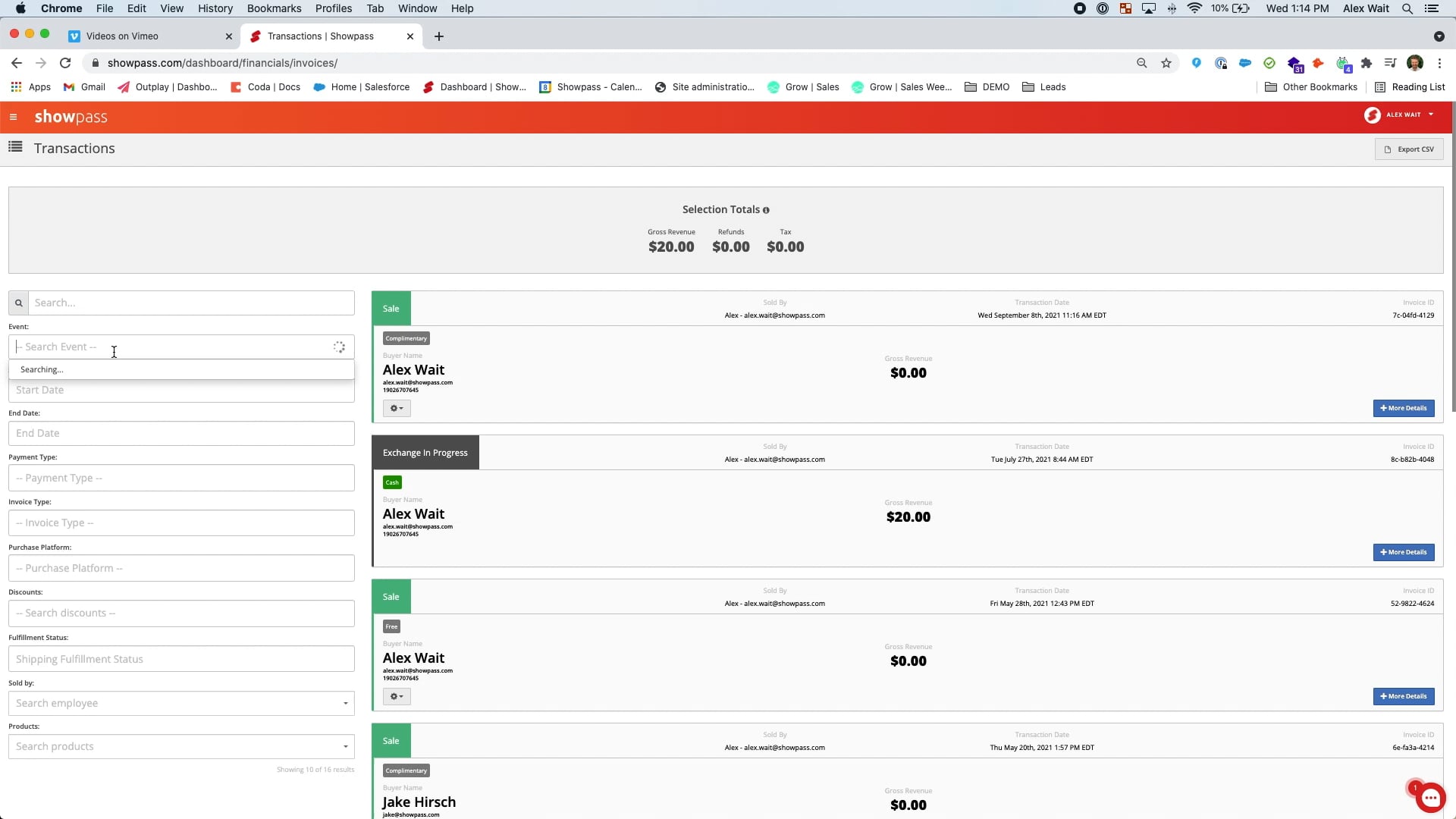Screen dimensions: 1456x819
Task: Click More Details for May 28th sale
Action: (x=1404, y=696)
